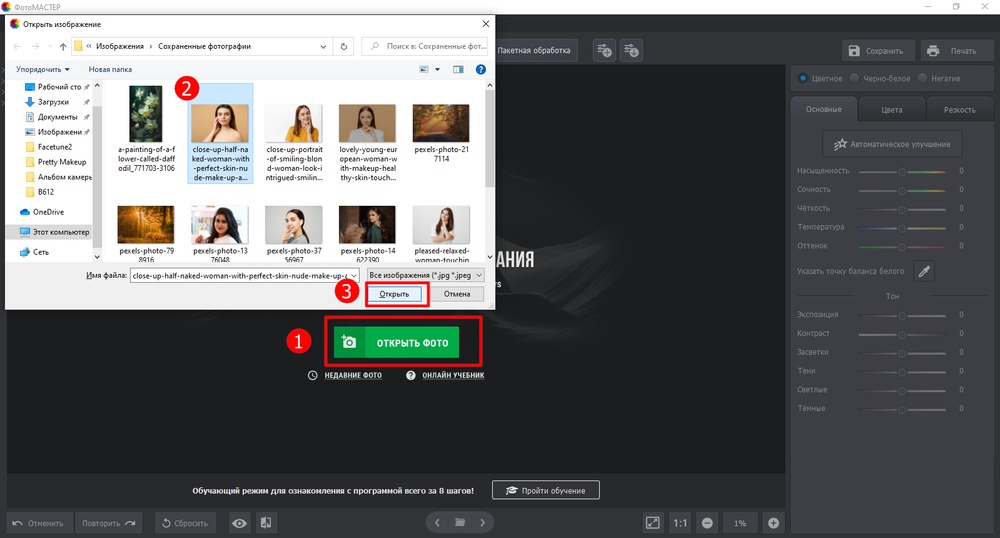1000x538 pixels.
Task: Select Рабочий стол in the sidebar
Action: point(56,87)
